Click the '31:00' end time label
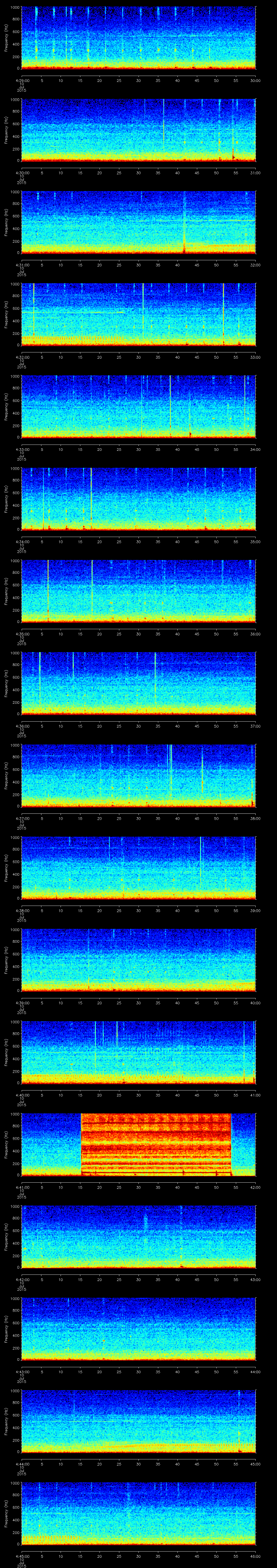The height and width of the screenshot is (1568, 277). tap(255, 172)
